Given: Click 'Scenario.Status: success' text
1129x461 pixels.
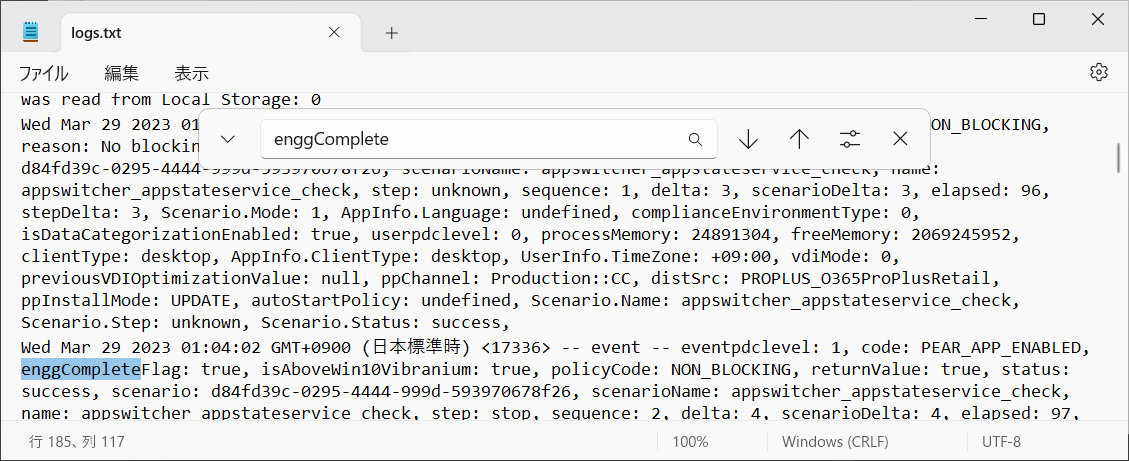Looking at the screenshot, I should [381, 321].
